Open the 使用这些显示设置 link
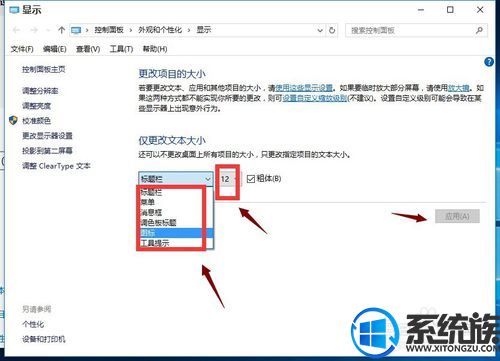Image resolution: width=500 pixels, height=361 pixels. (304, 88)
